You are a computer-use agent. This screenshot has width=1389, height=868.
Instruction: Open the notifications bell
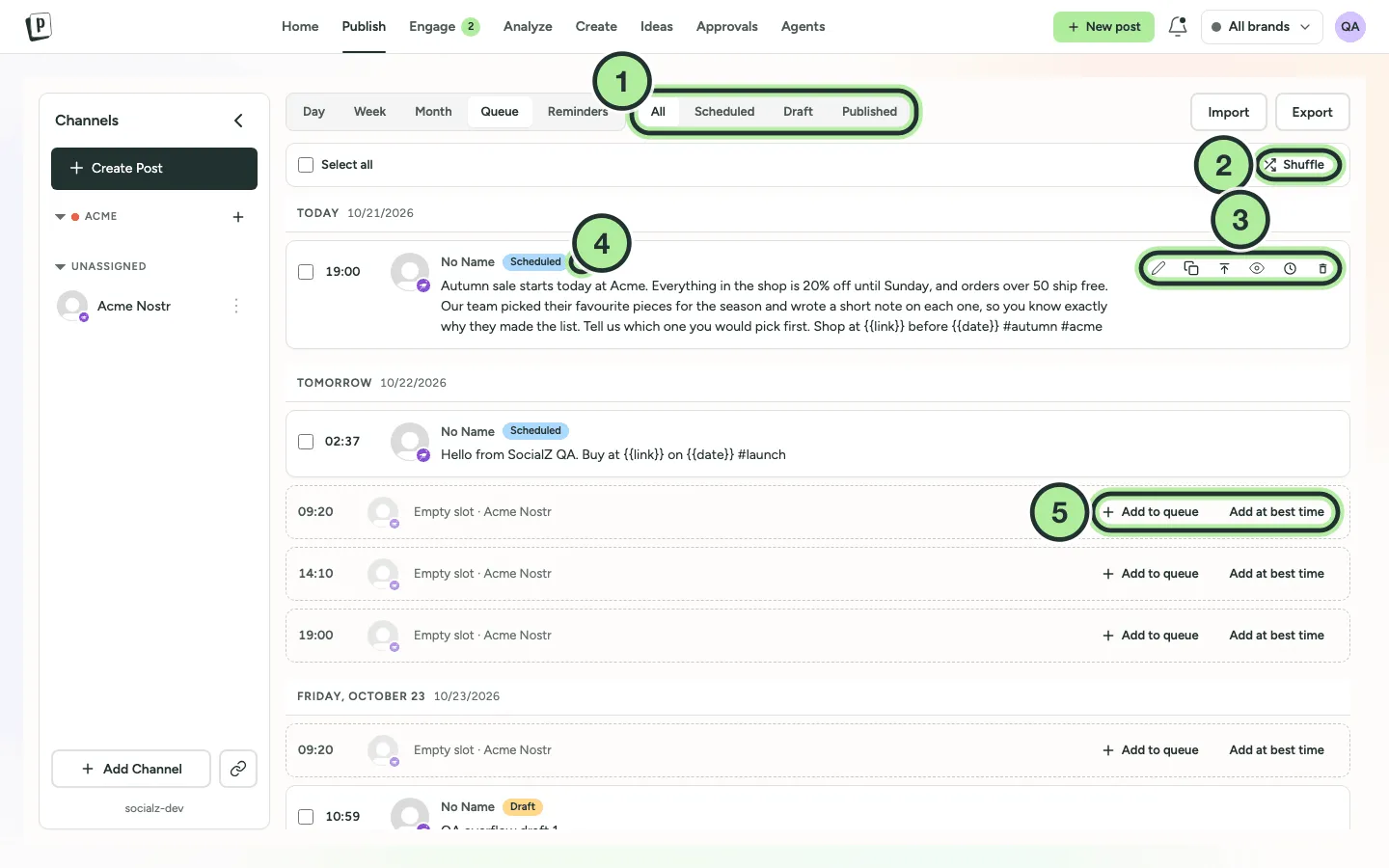point(1177,27)
